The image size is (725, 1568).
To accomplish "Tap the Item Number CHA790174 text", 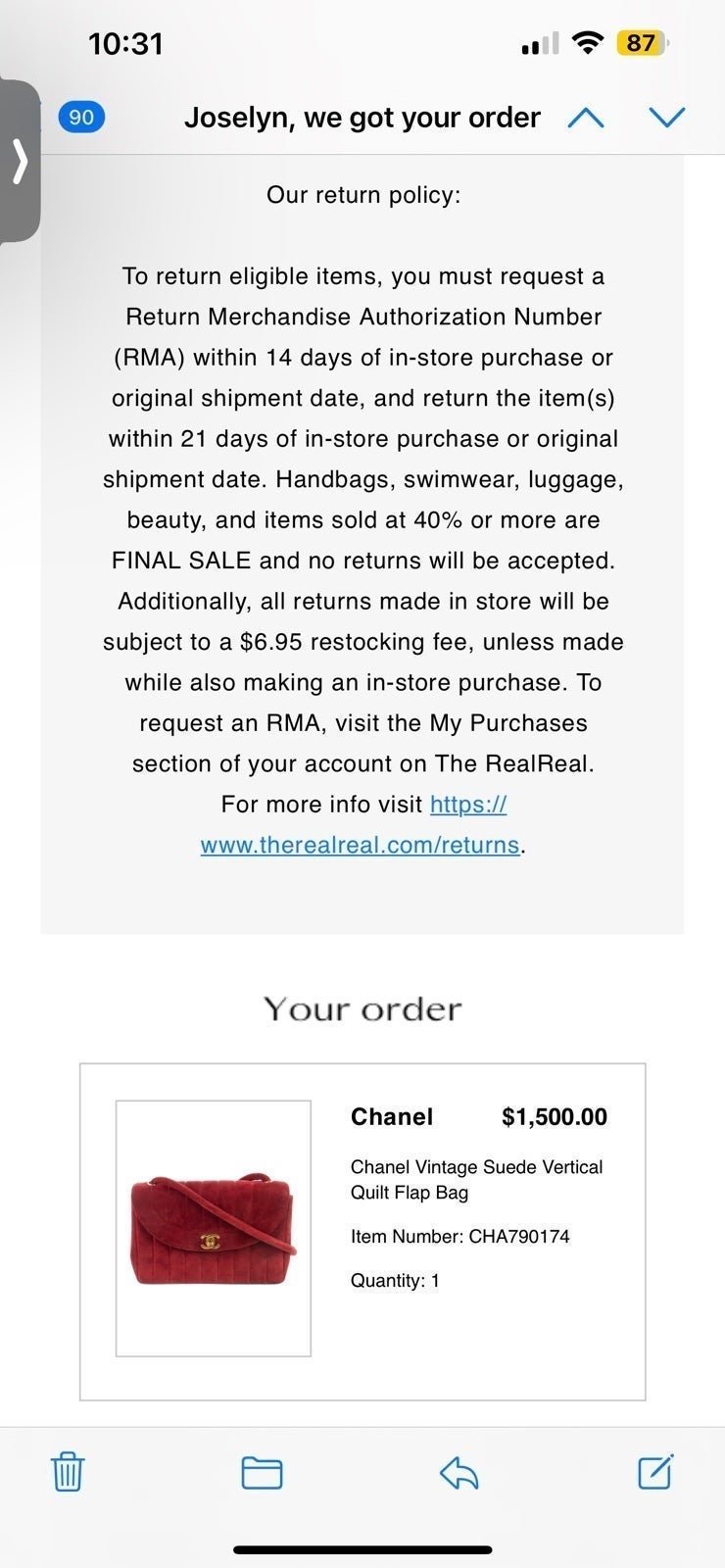I will pos(460,1236).
